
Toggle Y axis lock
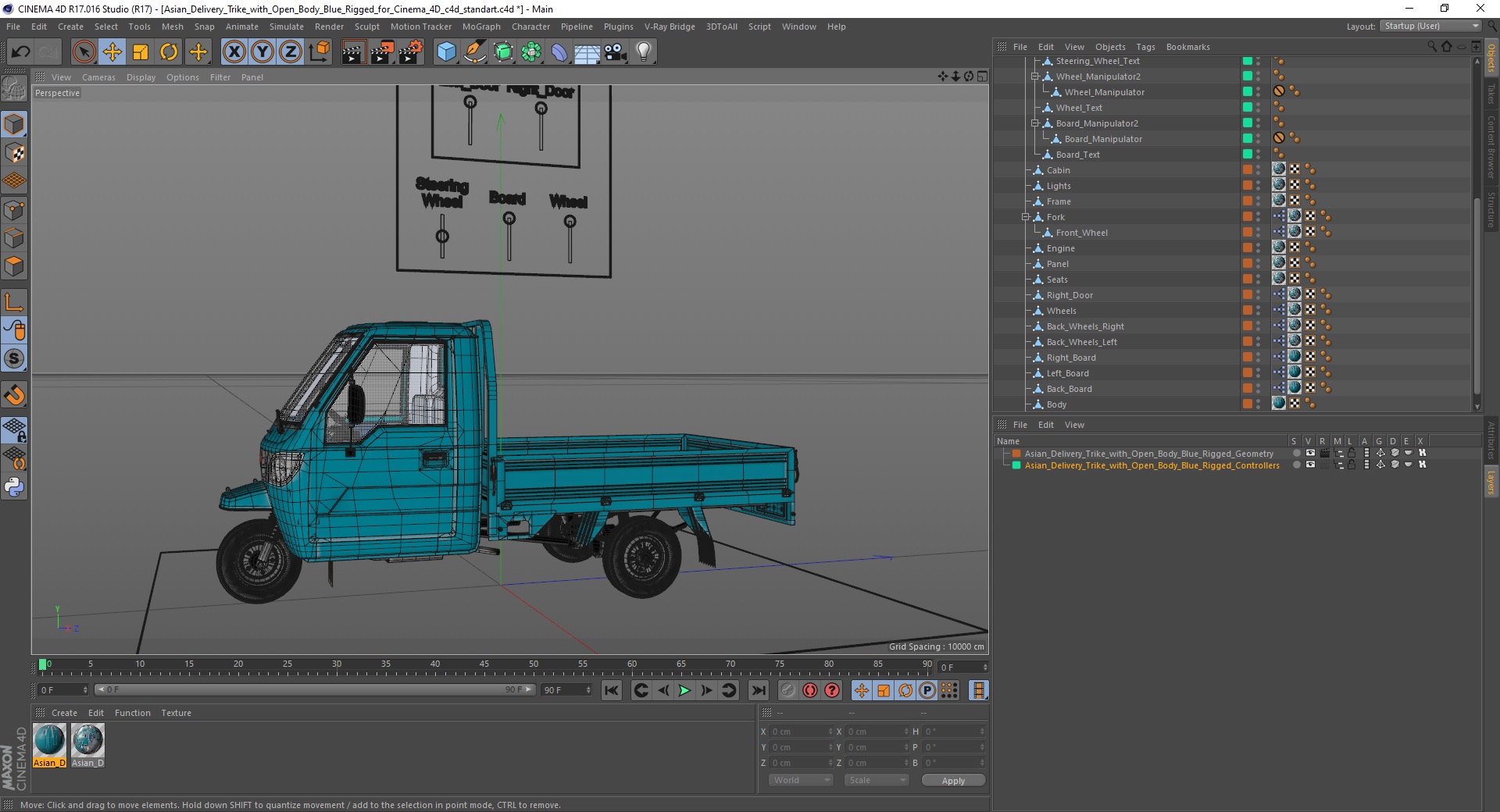tap(262, 52)
